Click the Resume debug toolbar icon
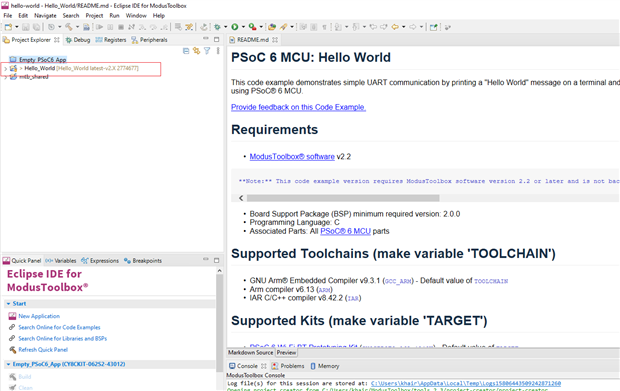 coord(100,27)
